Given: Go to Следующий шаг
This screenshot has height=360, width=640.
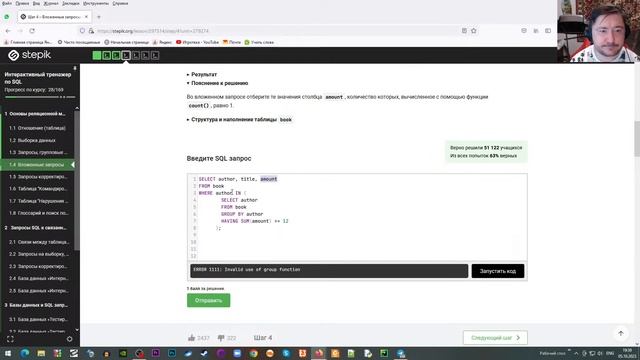Looking at the screenshot, I should (x=495, y=338).
